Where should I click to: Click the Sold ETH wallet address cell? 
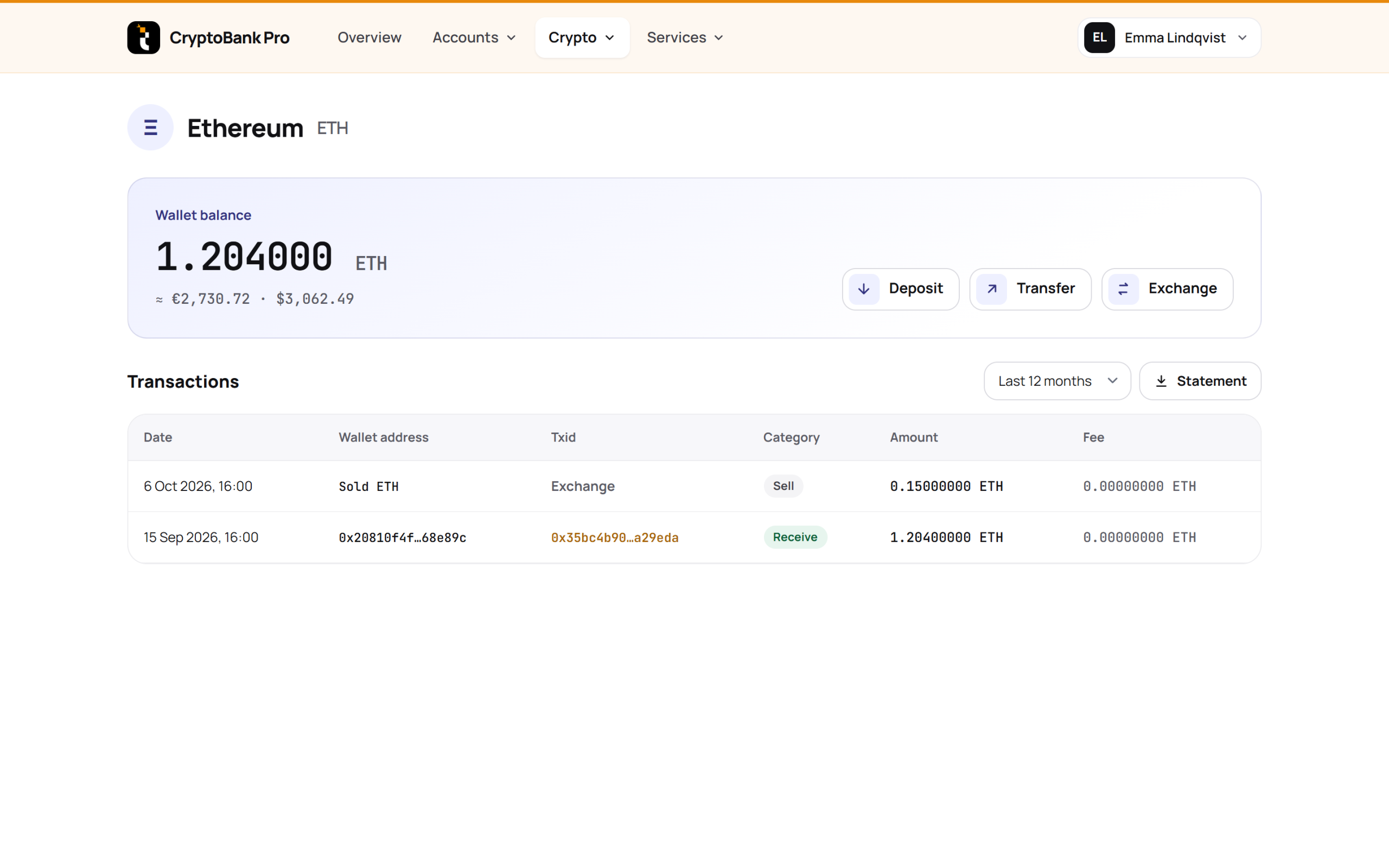click(x=368, y=487)
